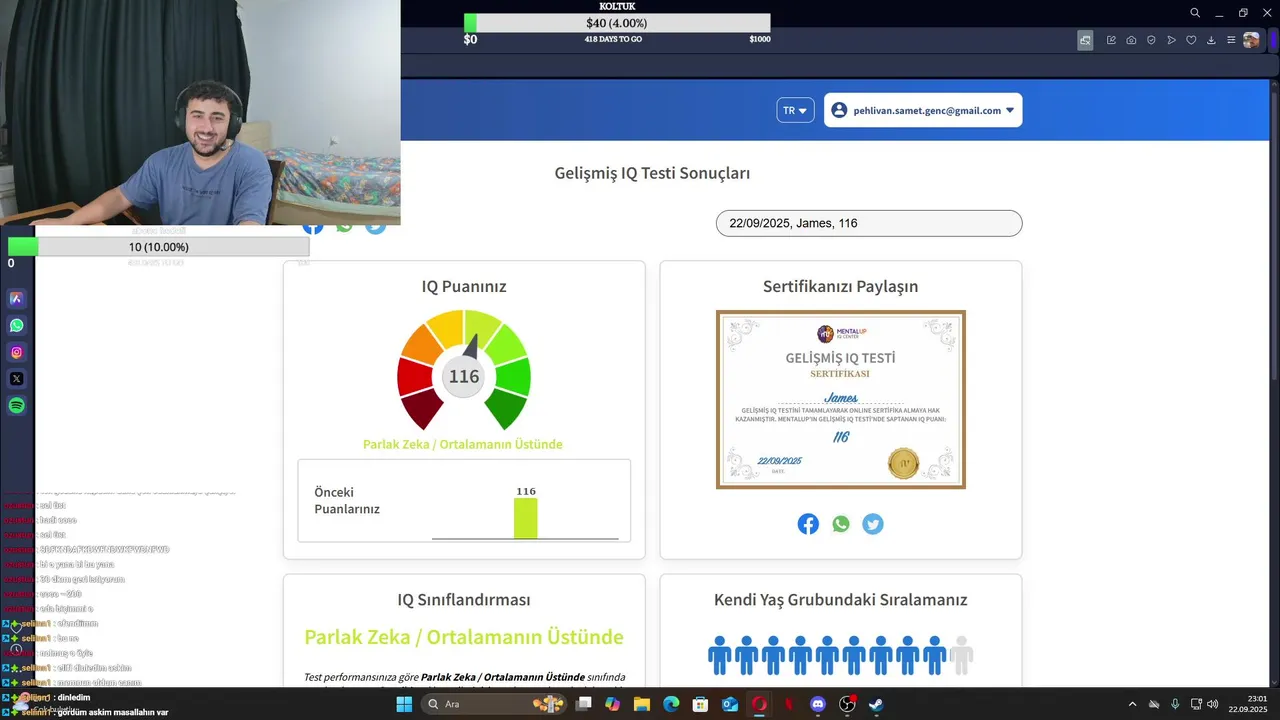Viewport: 1280px width, 720px height.
Task: Open the downloads icon in toolbar
Action: [x=1211, y=40]
